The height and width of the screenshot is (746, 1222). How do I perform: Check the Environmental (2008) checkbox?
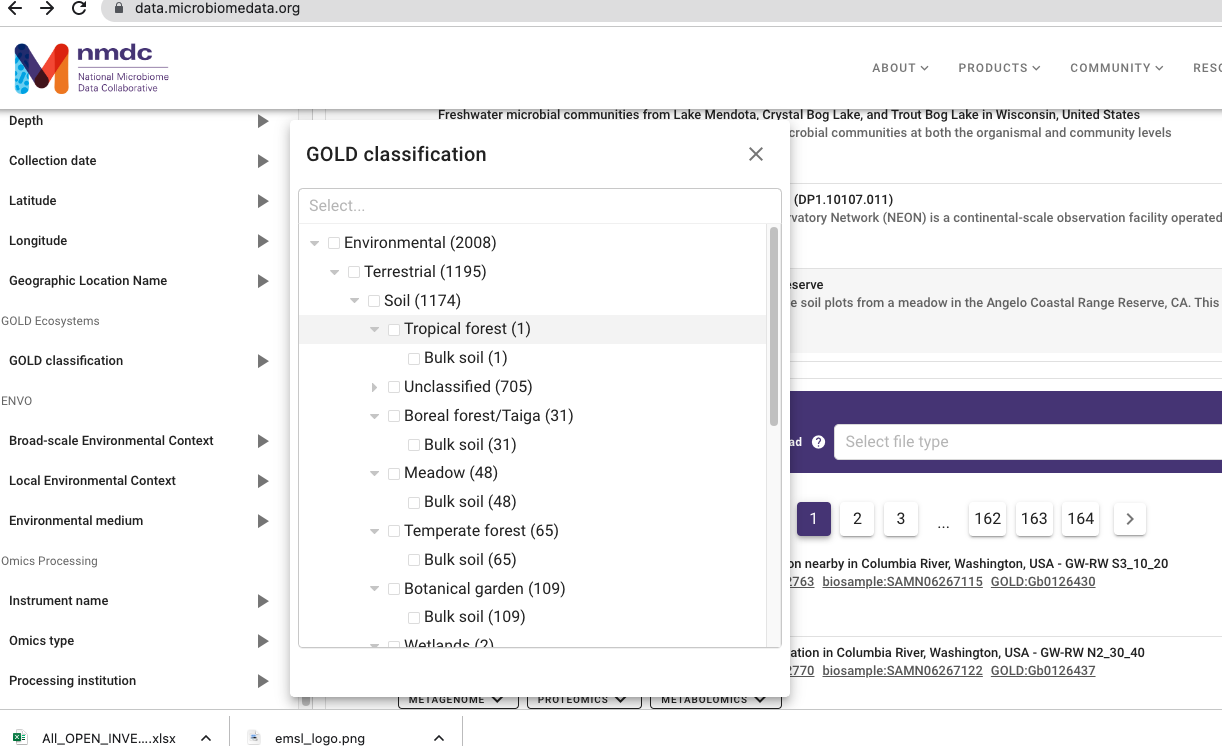(333, 242)
